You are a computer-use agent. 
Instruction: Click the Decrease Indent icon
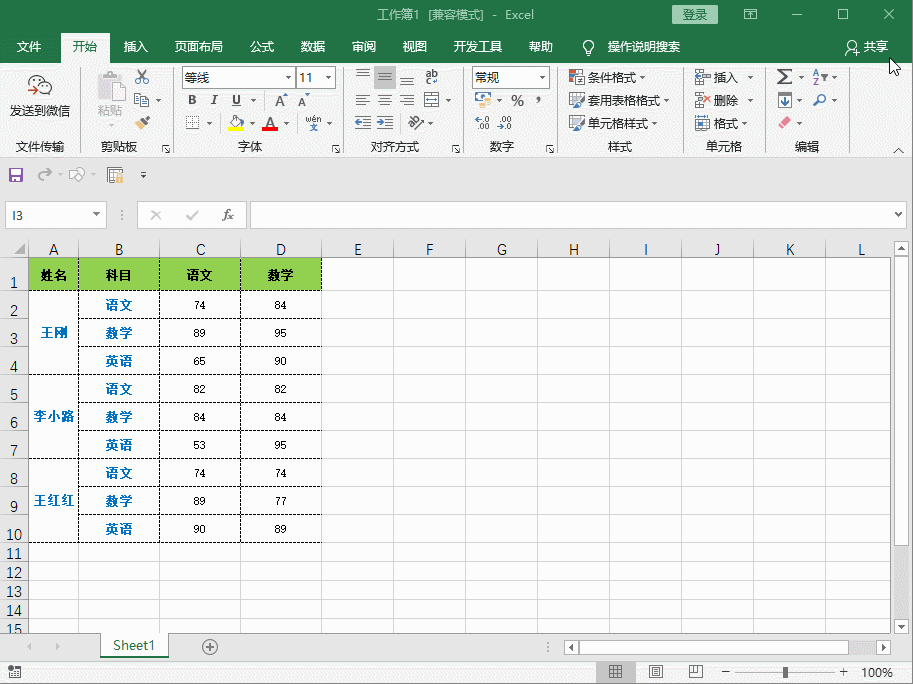tap(363, 123)
